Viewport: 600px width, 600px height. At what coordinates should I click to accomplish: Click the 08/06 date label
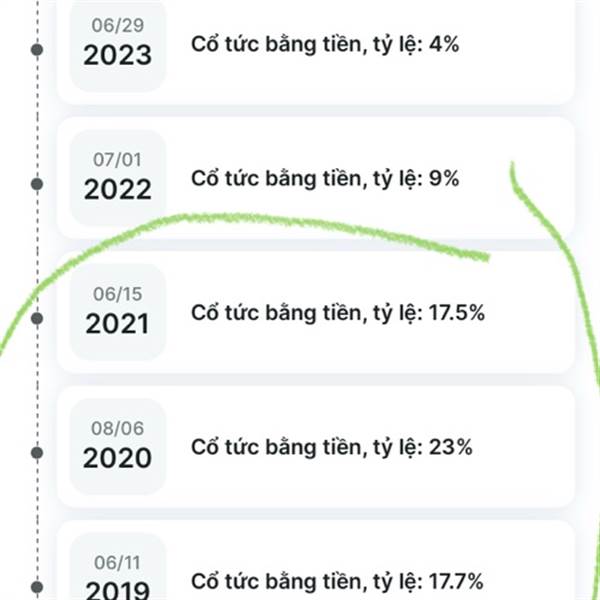click(118, 428)
